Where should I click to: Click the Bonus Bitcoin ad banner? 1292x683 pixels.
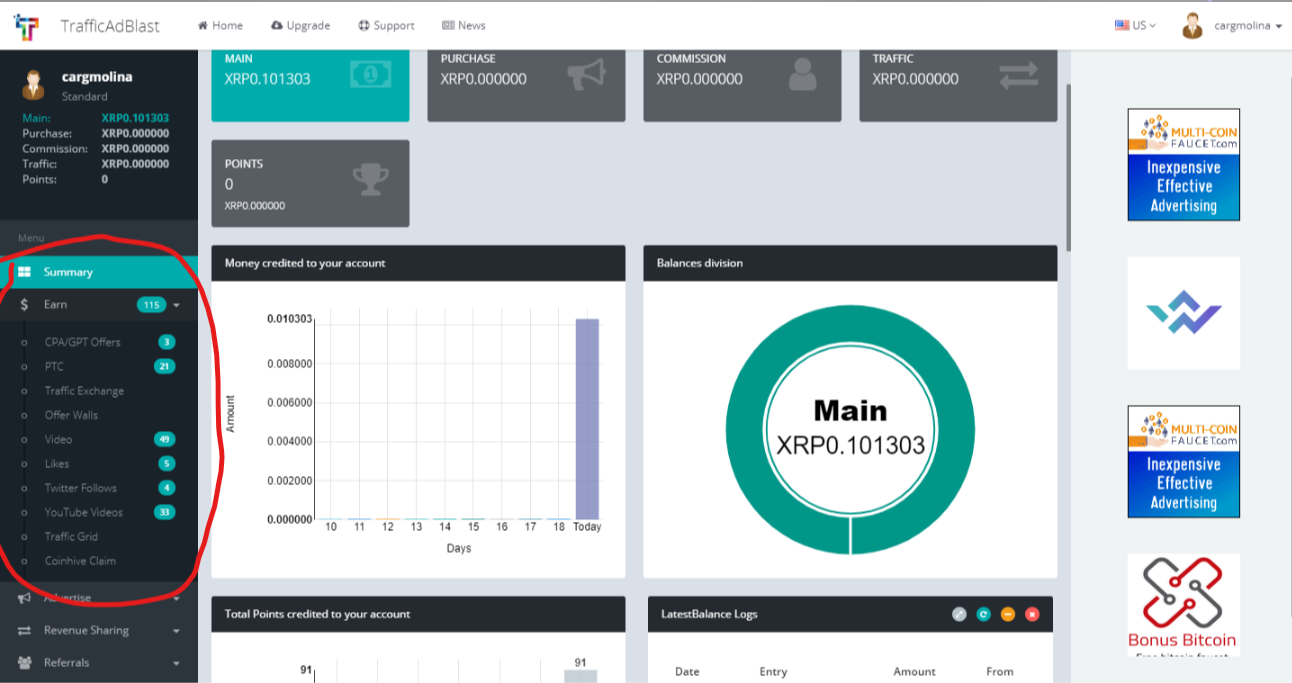pos(1183,605)
